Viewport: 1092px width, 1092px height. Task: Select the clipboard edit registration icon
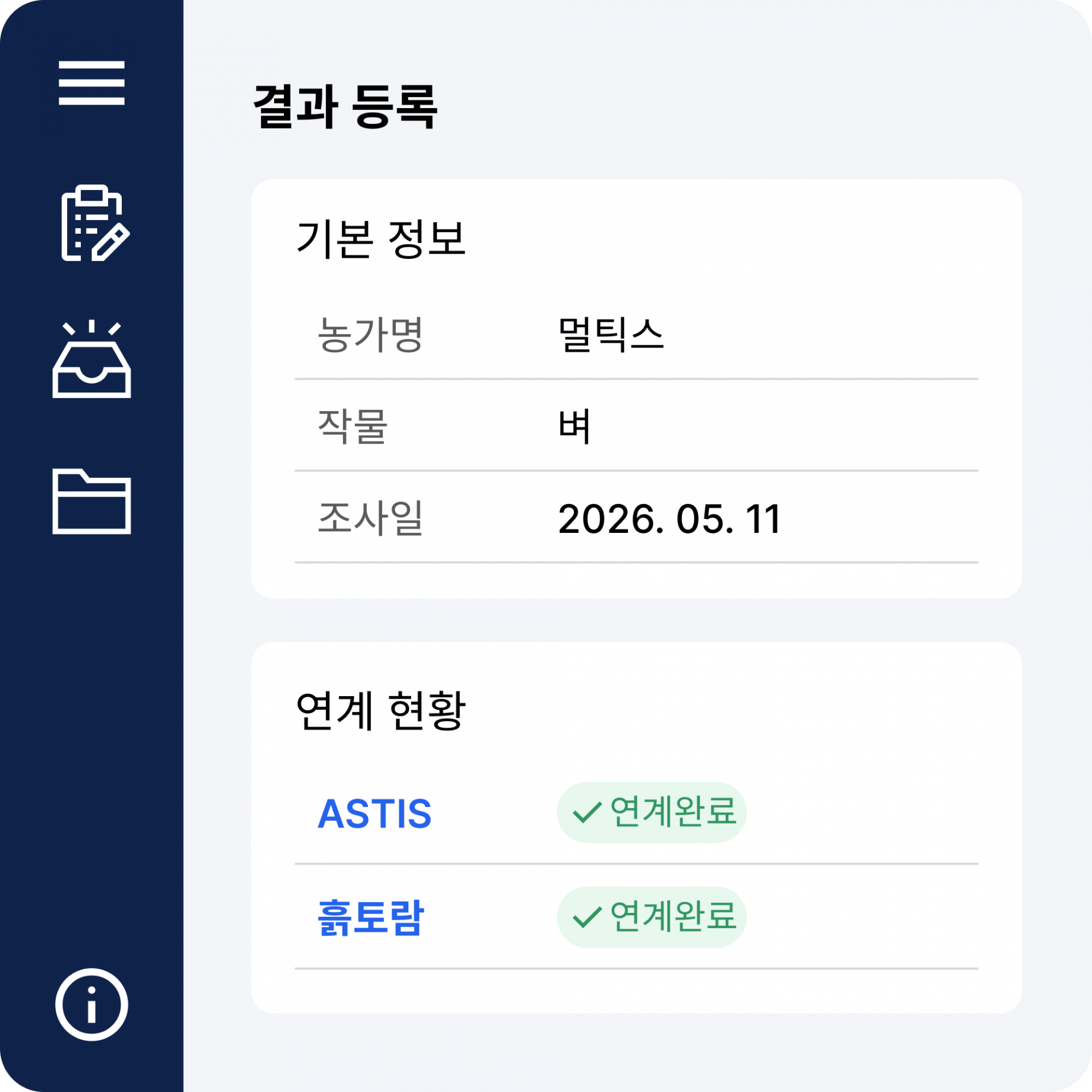[95, 223]
